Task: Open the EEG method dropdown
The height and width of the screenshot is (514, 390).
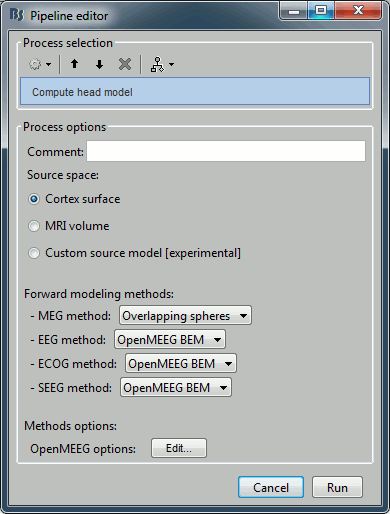Action: tap(170, 340)
